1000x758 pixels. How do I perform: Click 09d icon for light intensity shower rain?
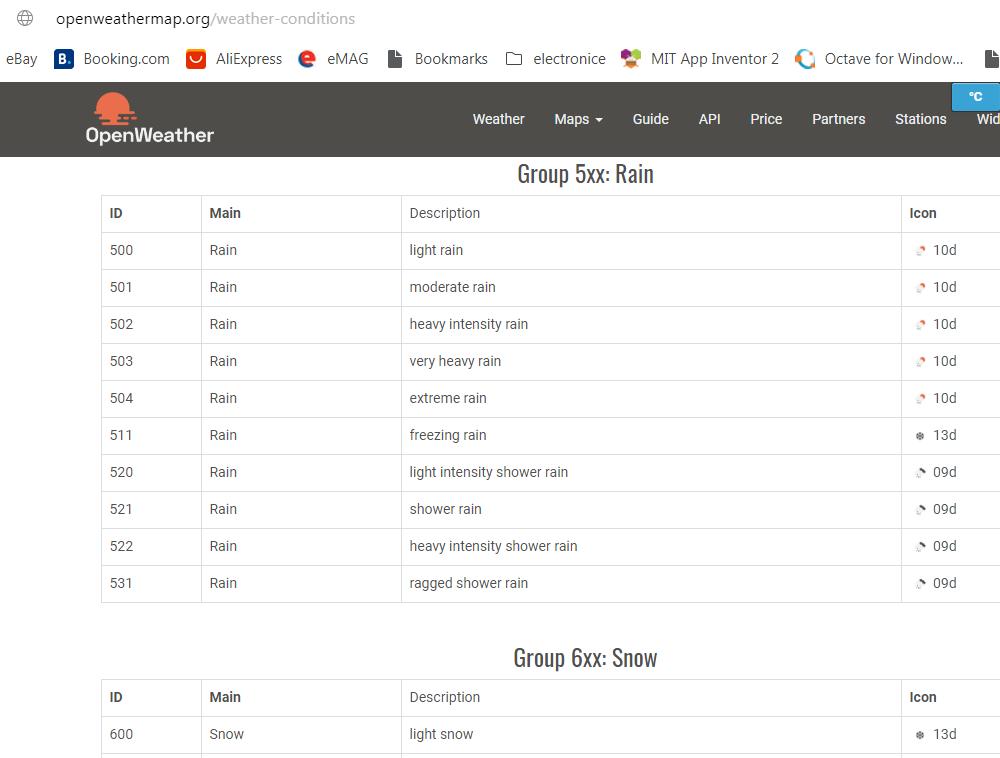(920, 472)
